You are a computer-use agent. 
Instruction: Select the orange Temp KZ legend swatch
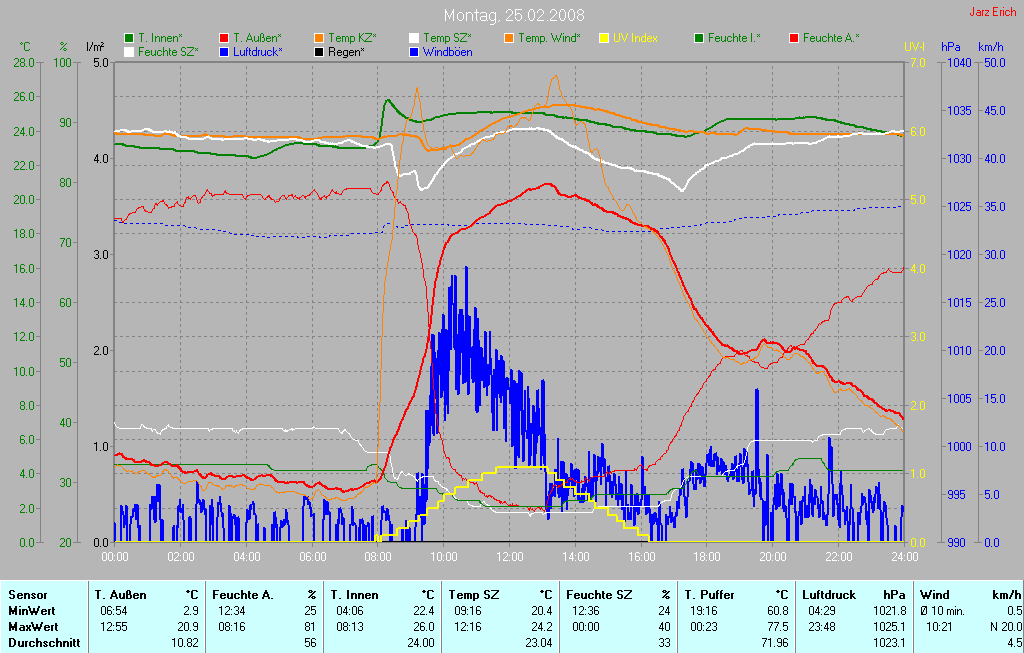pyautogui.click(x=319, y=38)
